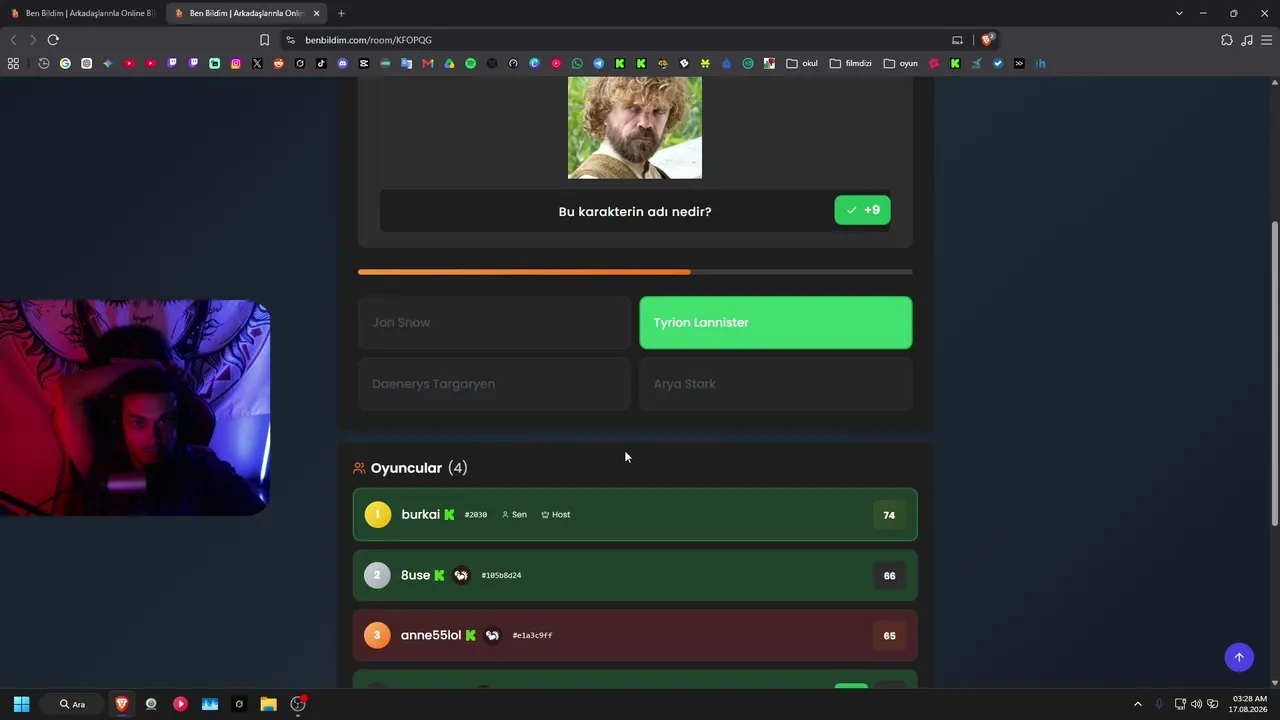Open File Explorer from the taskbar
This screenshot has width=1280, height=720.
click(268, 704)
